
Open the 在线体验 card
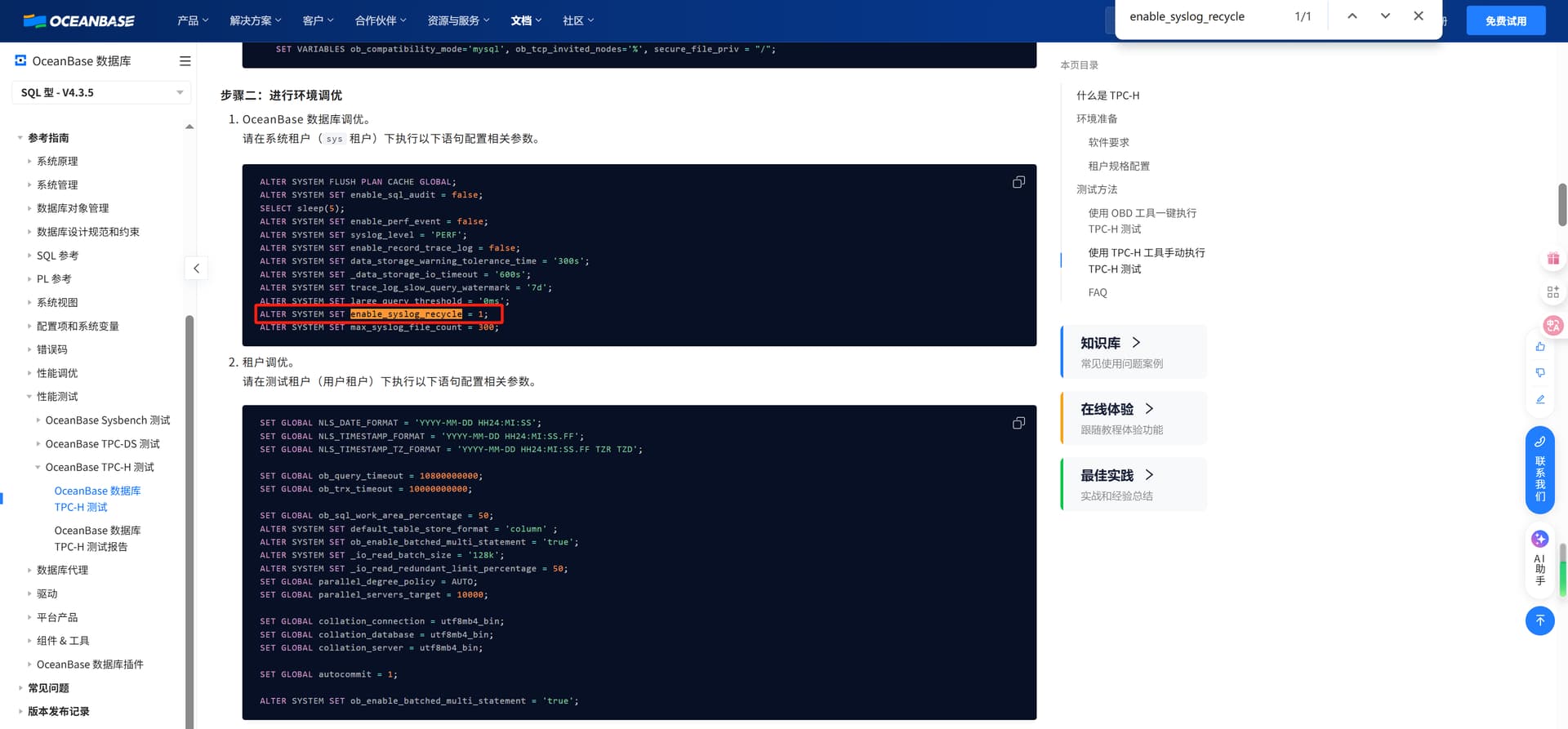click(1134, 418)
